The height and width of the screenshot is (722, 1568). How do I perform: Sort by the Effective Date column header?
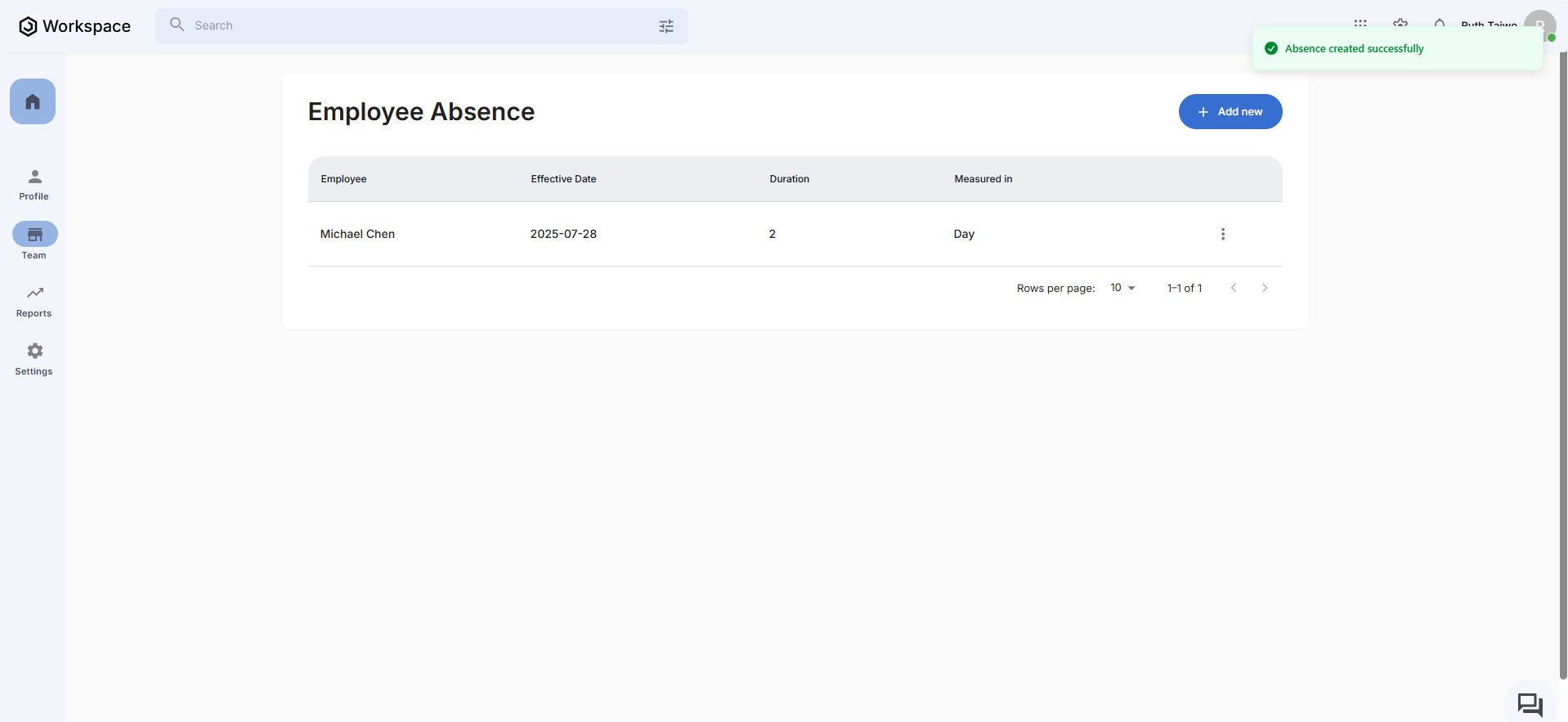[563, 179]
